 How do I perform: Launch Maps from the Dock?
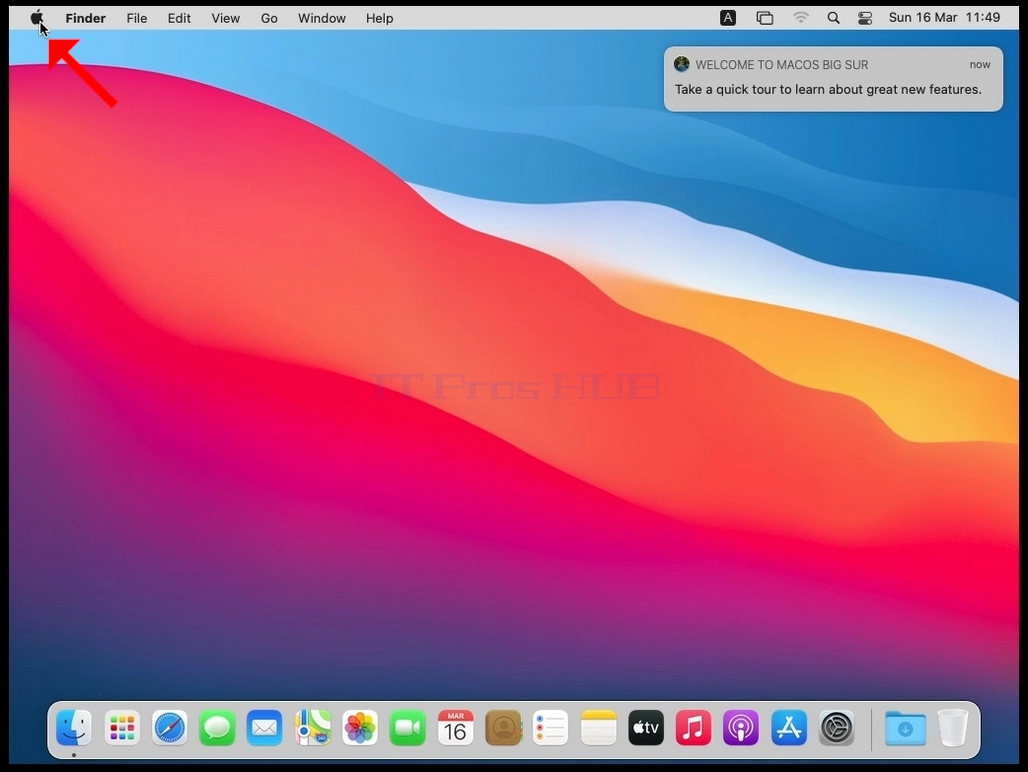coord(313,727)
